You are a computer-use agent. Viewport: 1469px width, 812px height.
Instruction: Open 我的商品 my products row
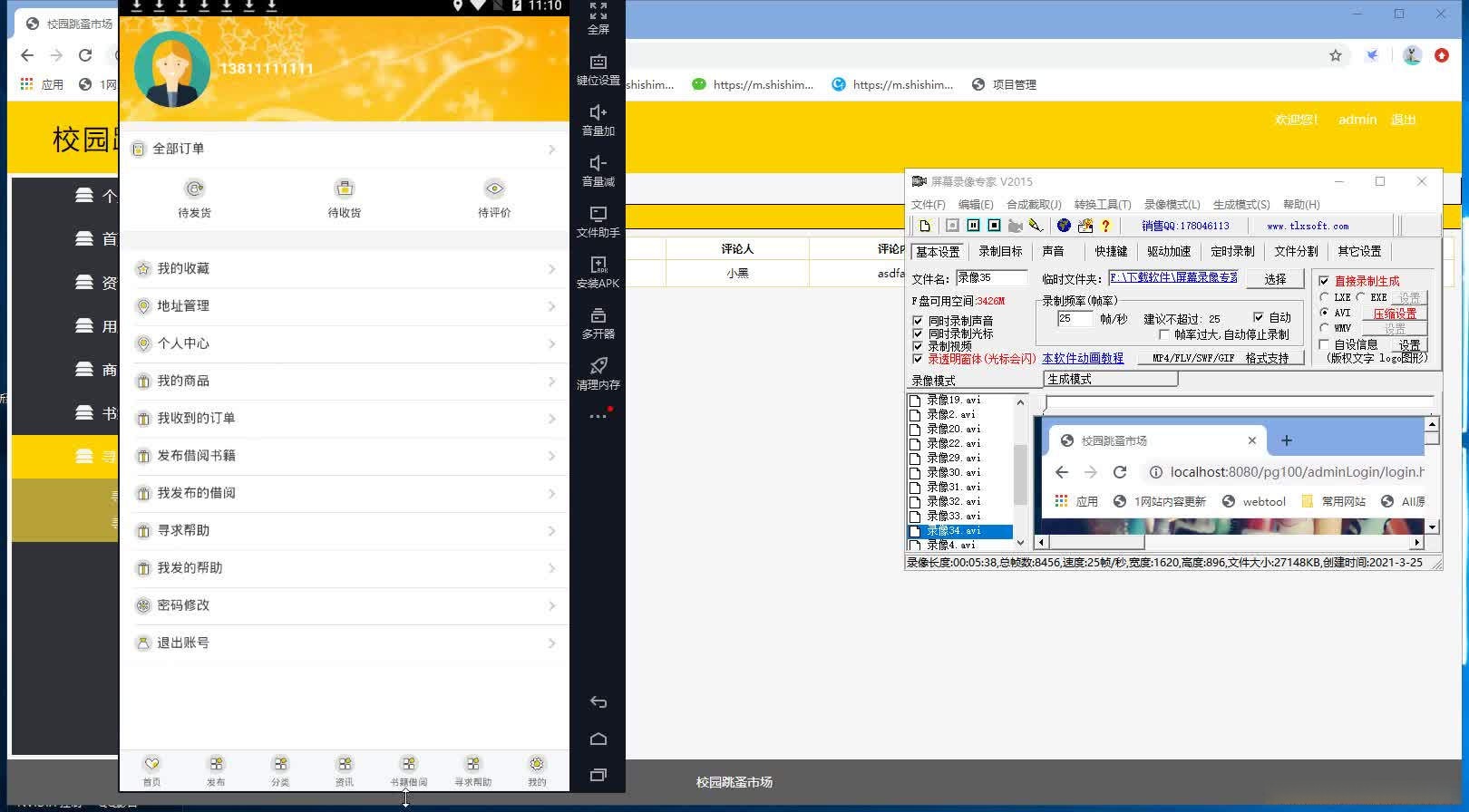345,381
